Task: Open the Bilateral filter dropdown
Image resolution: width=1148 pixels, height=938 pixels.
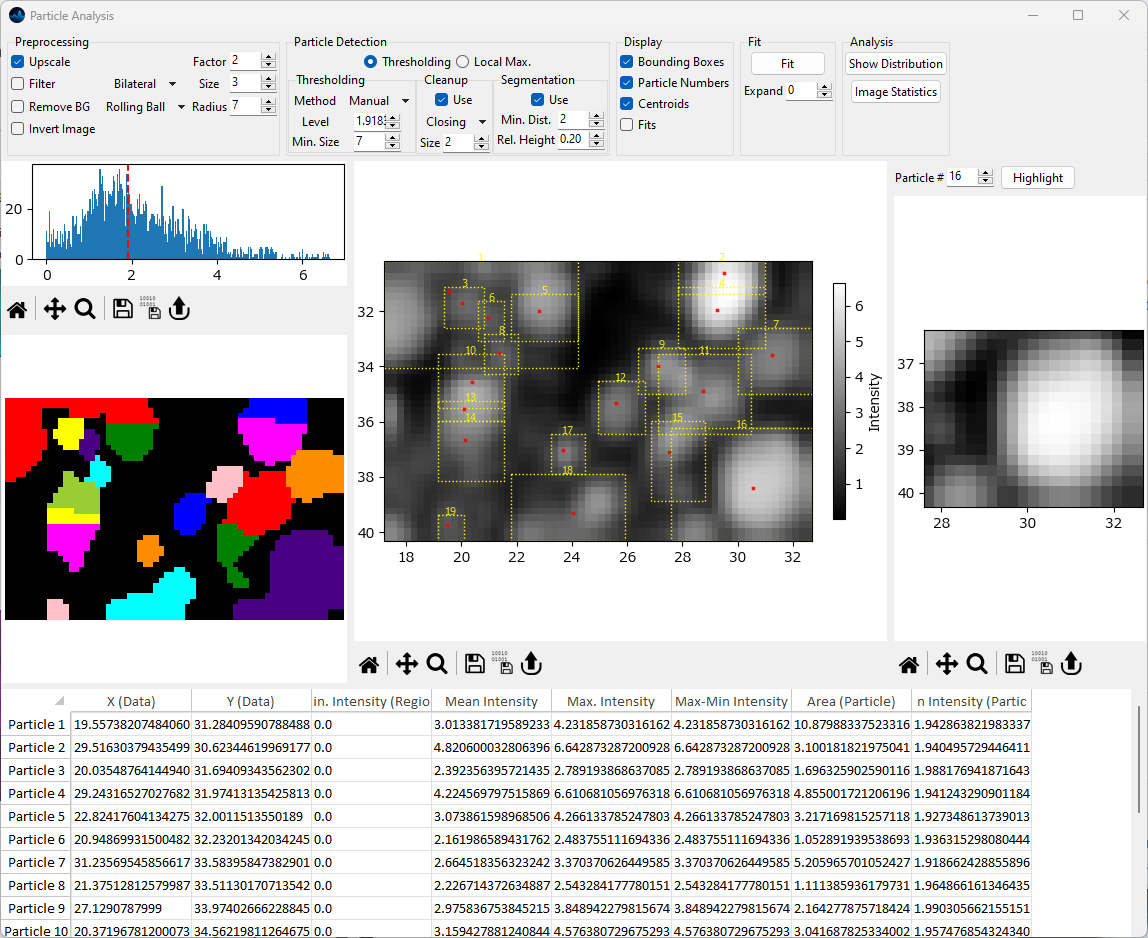Action: [145, 84]
